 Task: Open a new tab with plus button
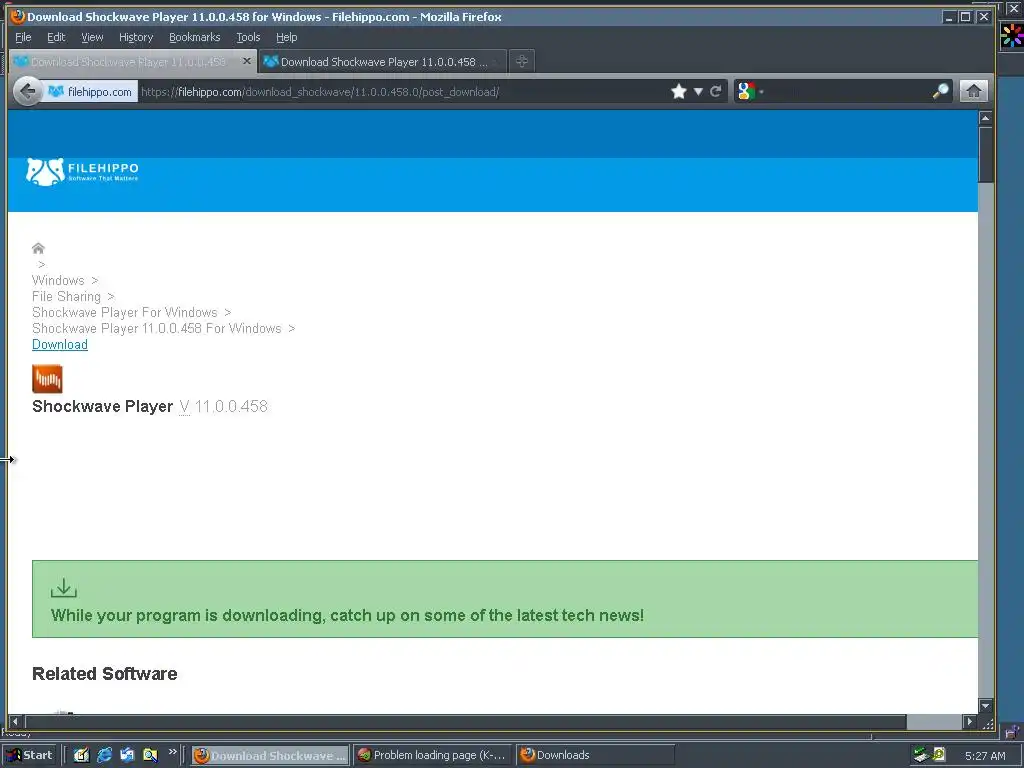pos(522,61)
